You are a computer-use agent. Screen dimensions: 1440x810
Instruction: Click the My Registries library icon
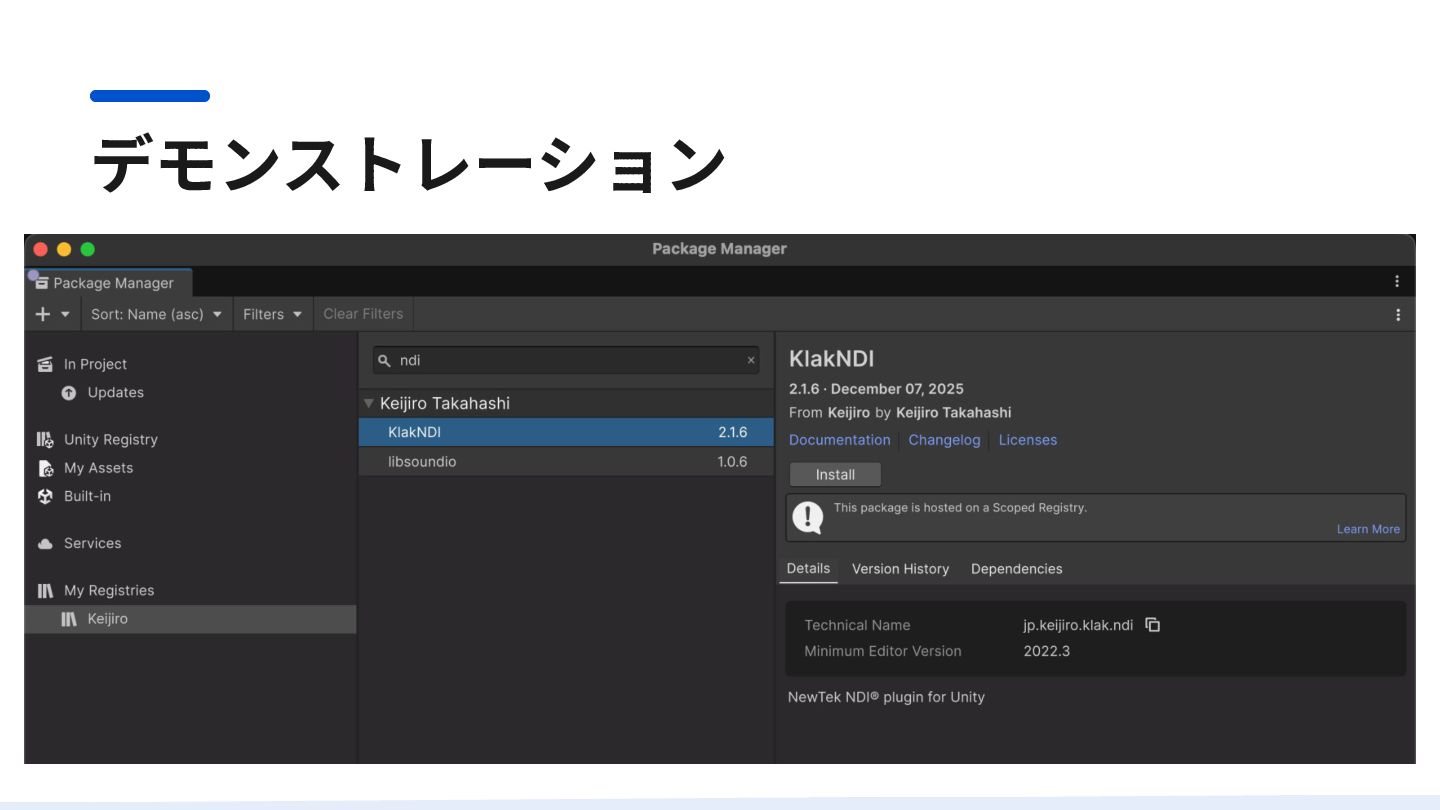coord(45,591)
